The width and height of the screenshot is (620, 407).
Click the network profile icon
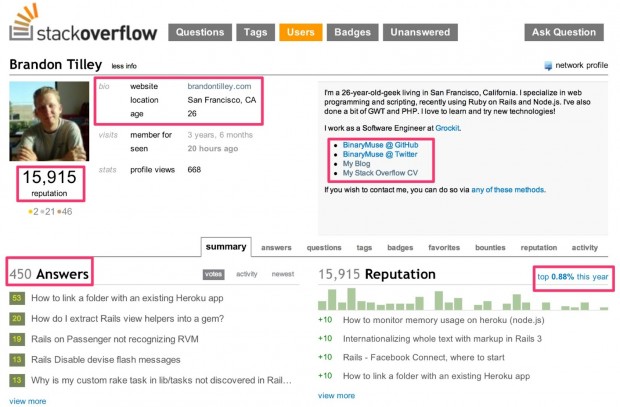pyautogui.click(x=548, y=66)
